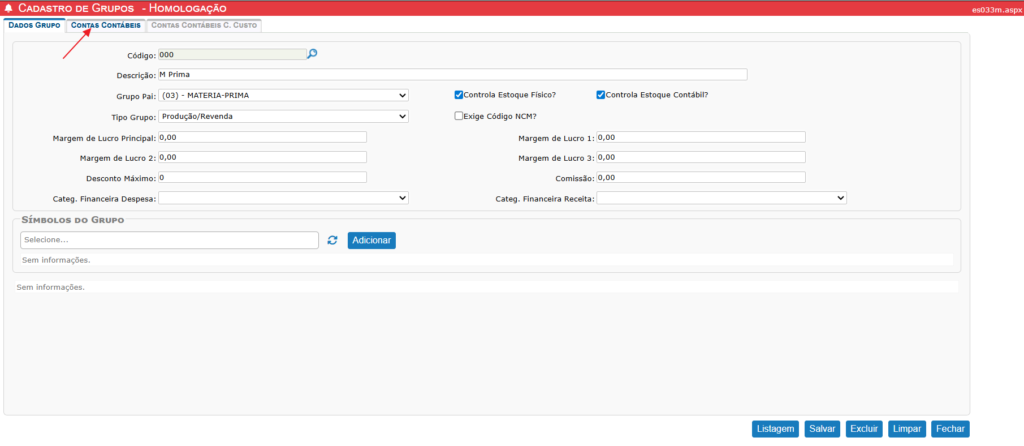Focus the Desconto Máximo input field

(262, 177)
